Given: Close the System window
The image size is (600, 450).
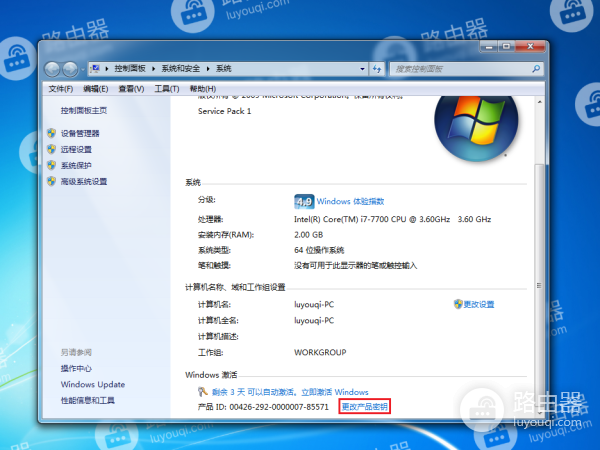Looking at the screenshot, I should tap(530, 47).
